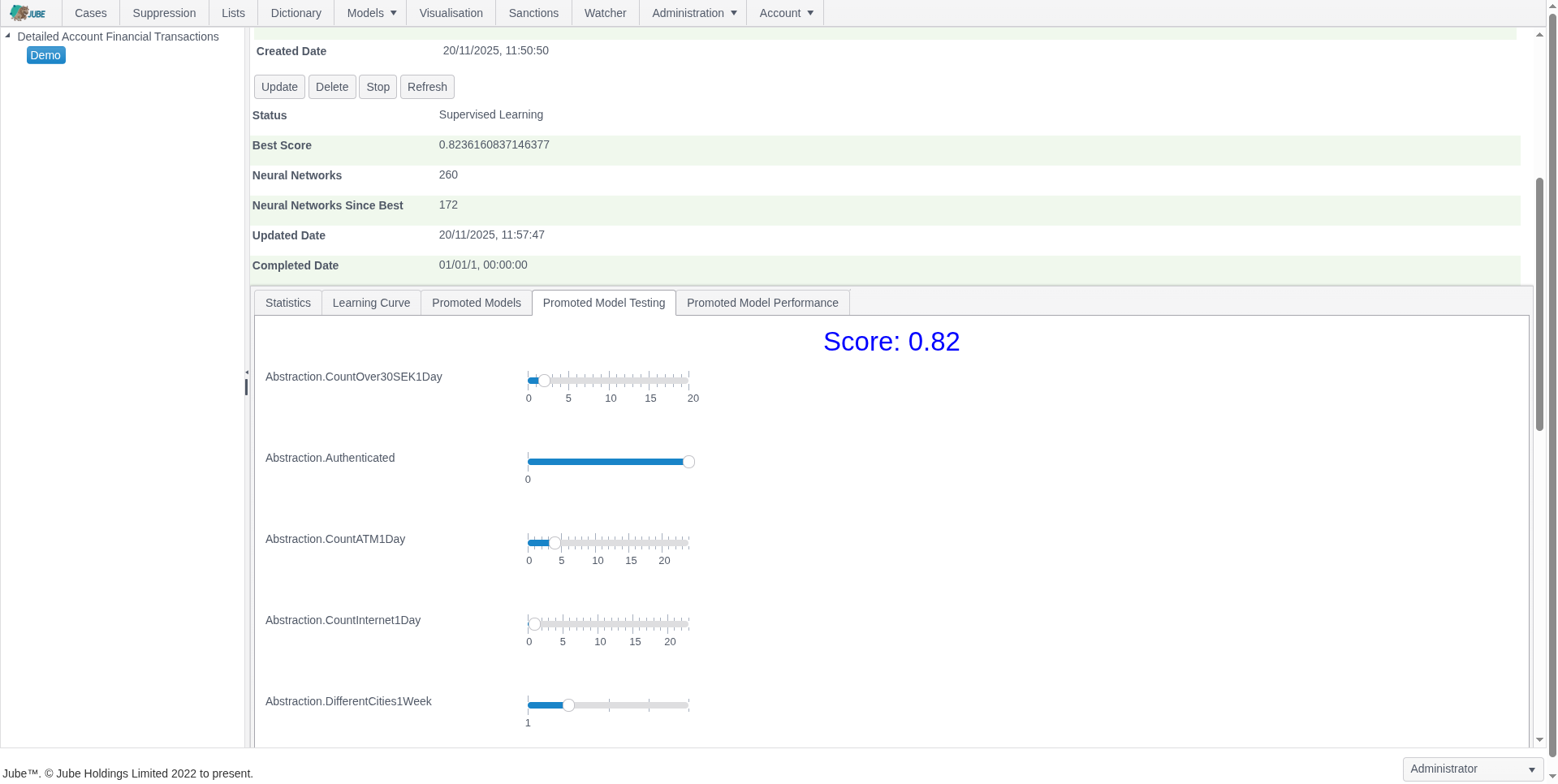This screenshot has width=1558, height=784.
Task: Collapse Detailed Account Financial Transactions node
Action: pyautogui.click(x=8, y=35)
